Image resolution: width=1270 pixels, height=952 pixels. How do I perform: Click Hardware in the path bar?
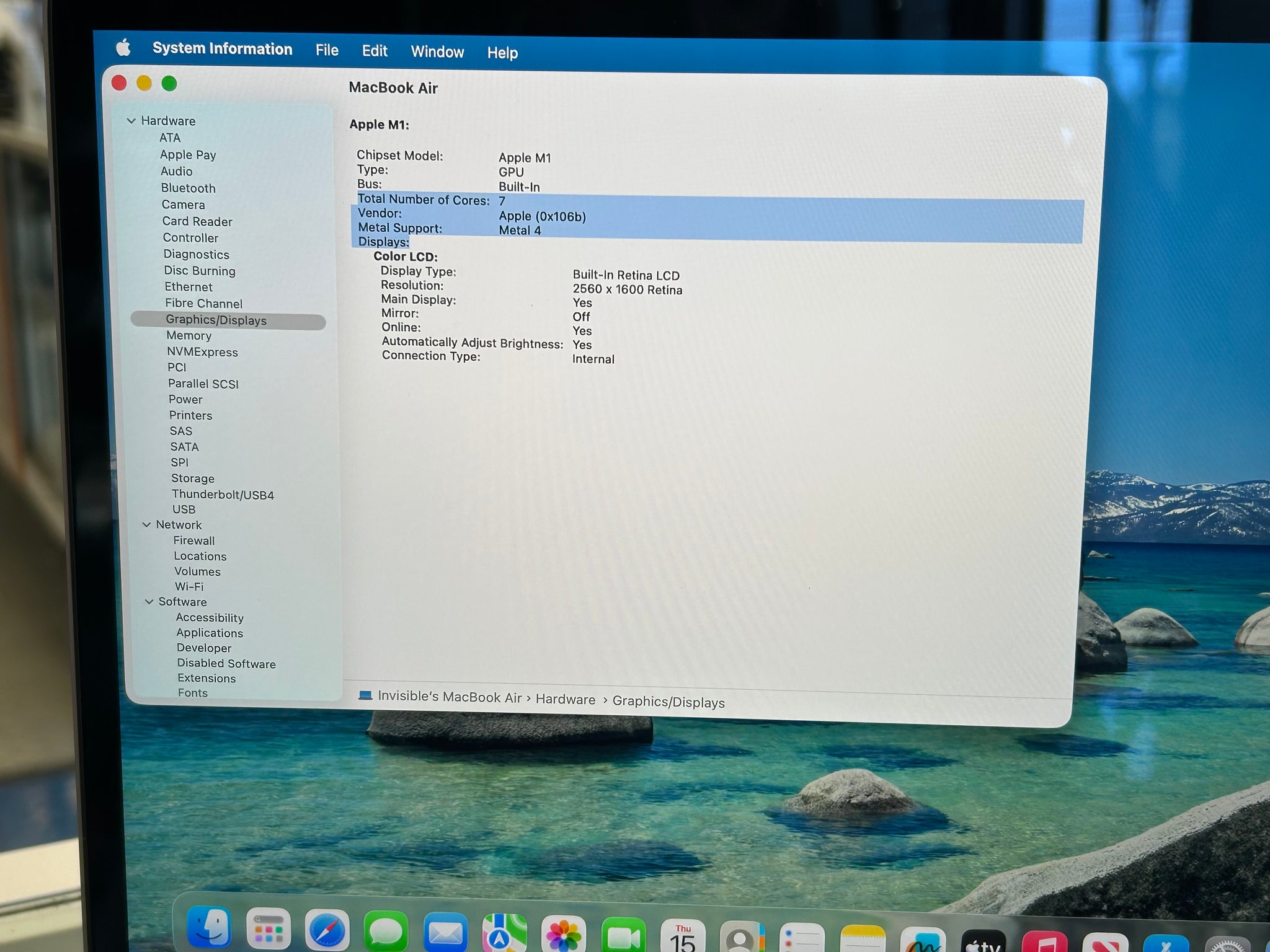(565, 699)
